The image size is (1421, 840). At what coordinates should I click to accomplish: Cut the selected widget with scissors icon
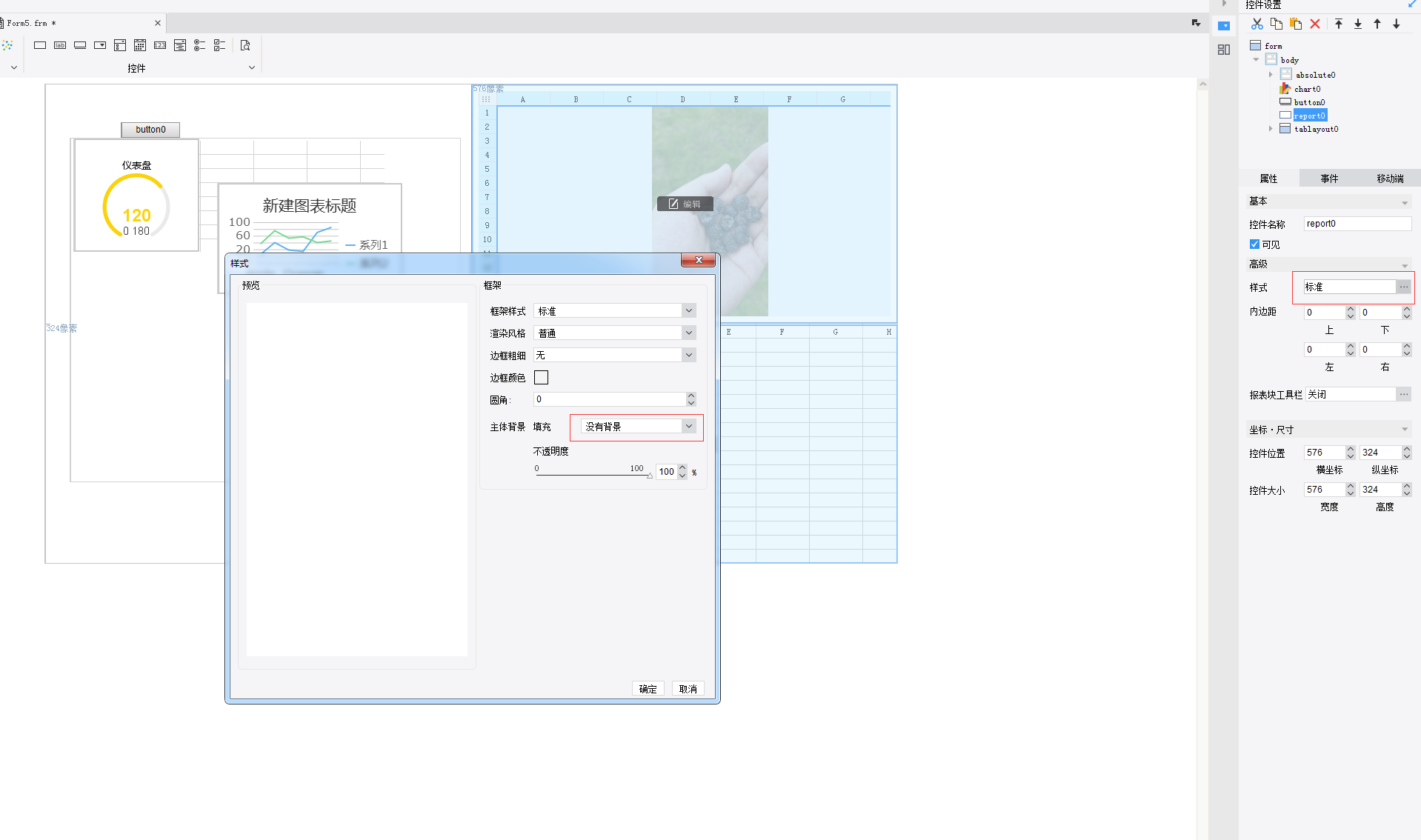(1257, 24)
